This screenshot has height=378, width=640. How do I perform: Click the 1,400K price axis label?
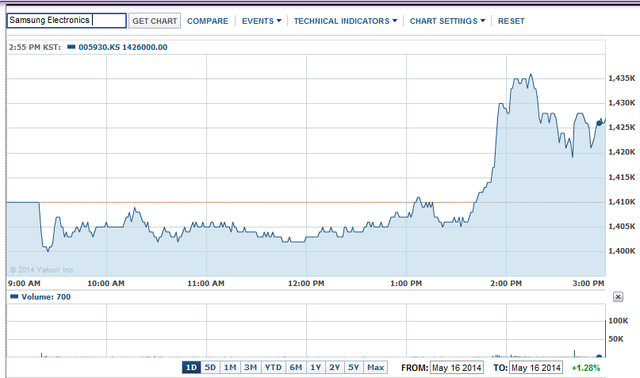coord(622,251)
